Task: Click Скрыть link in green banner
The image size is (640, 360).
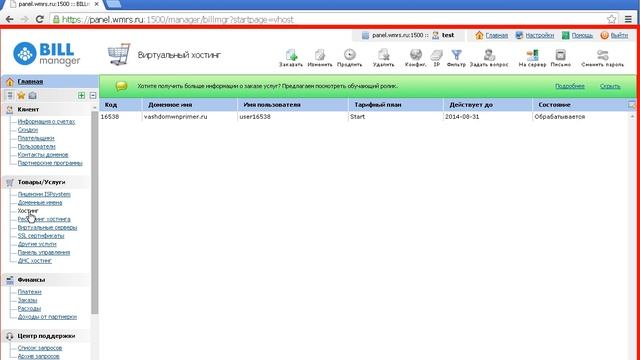Action: (x=610, y=86)
